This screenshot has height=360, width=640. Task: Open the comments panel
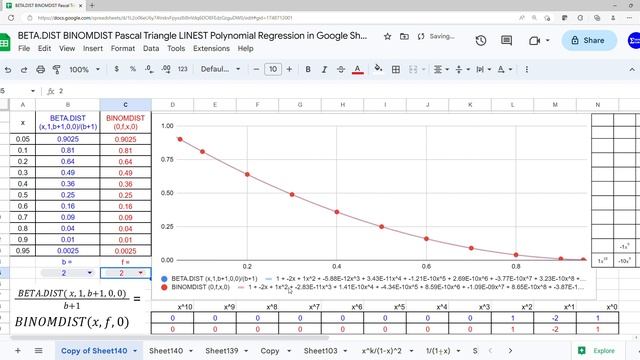click(x=507, y=40)
